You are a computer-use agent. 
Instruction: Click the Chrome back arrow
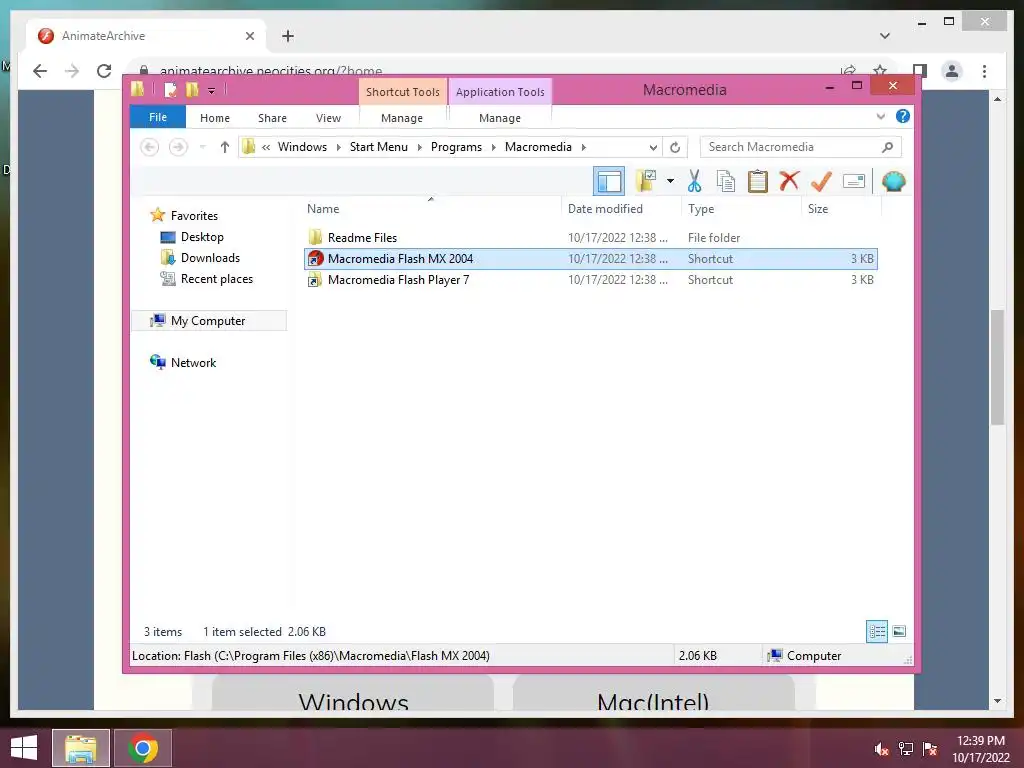(40, 71)
